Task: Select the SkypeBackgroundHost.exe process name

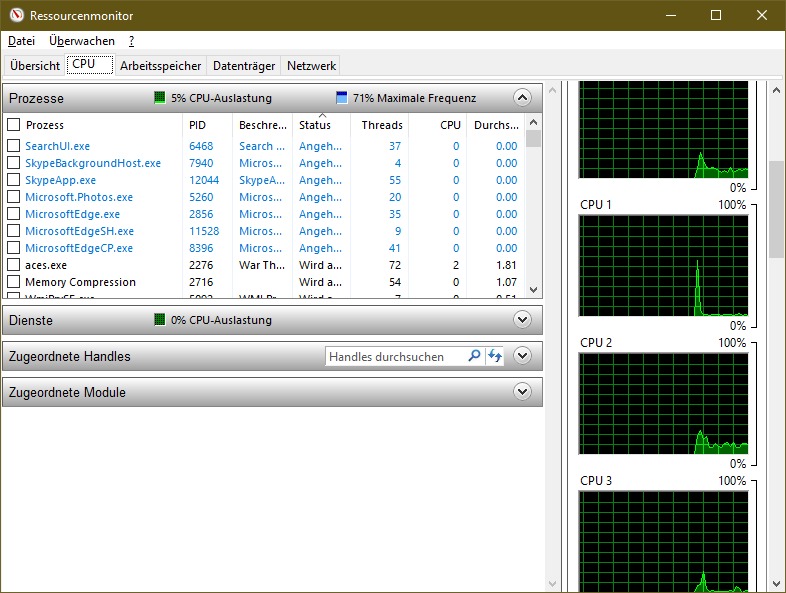Action: pyautogui.click(x=93, y=163)
